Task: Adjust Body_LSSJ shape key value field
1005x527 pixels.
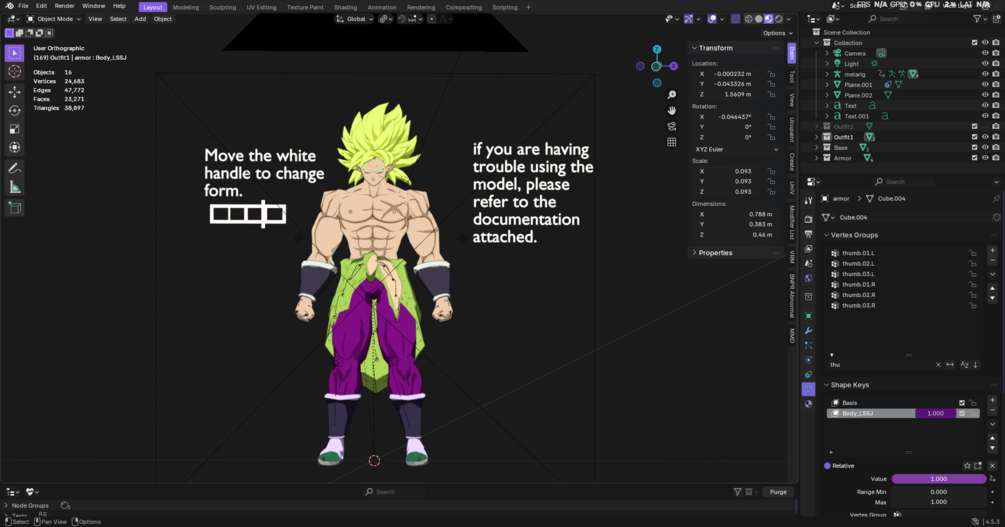Action: pos(935,414)
